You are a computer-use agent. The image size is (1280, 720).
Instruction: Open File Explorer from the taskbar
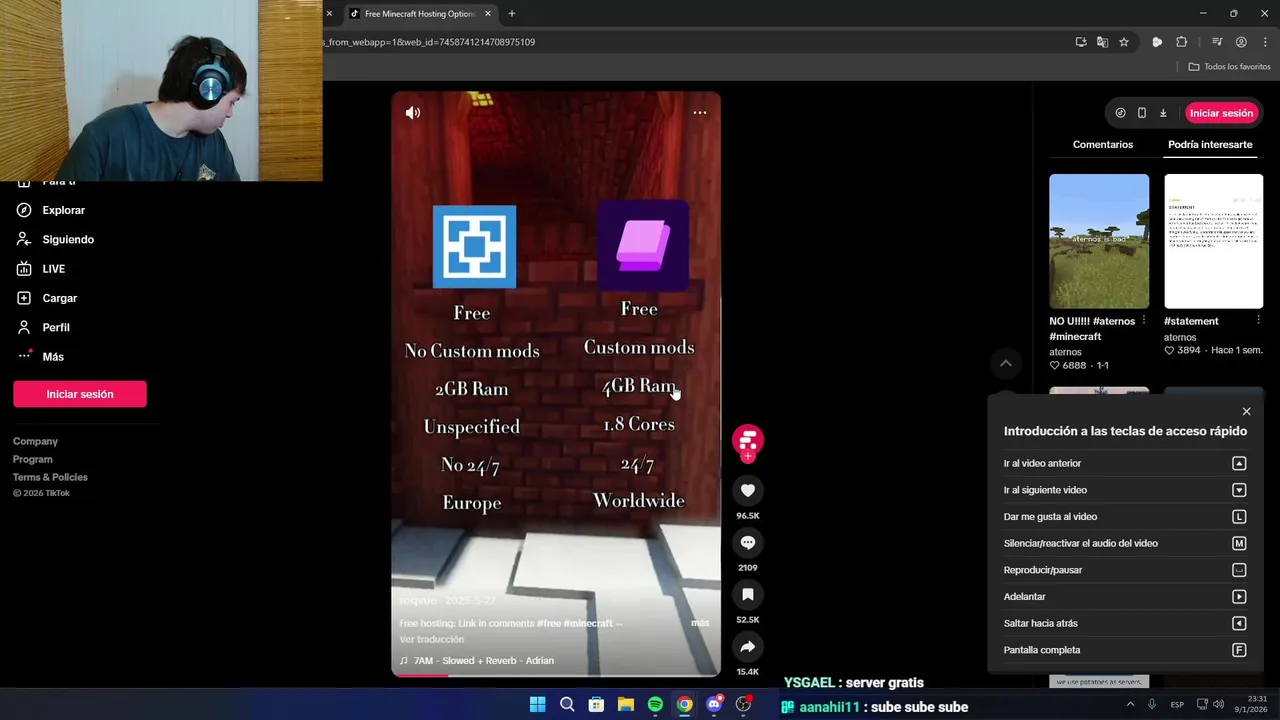(x=626, y=704)
